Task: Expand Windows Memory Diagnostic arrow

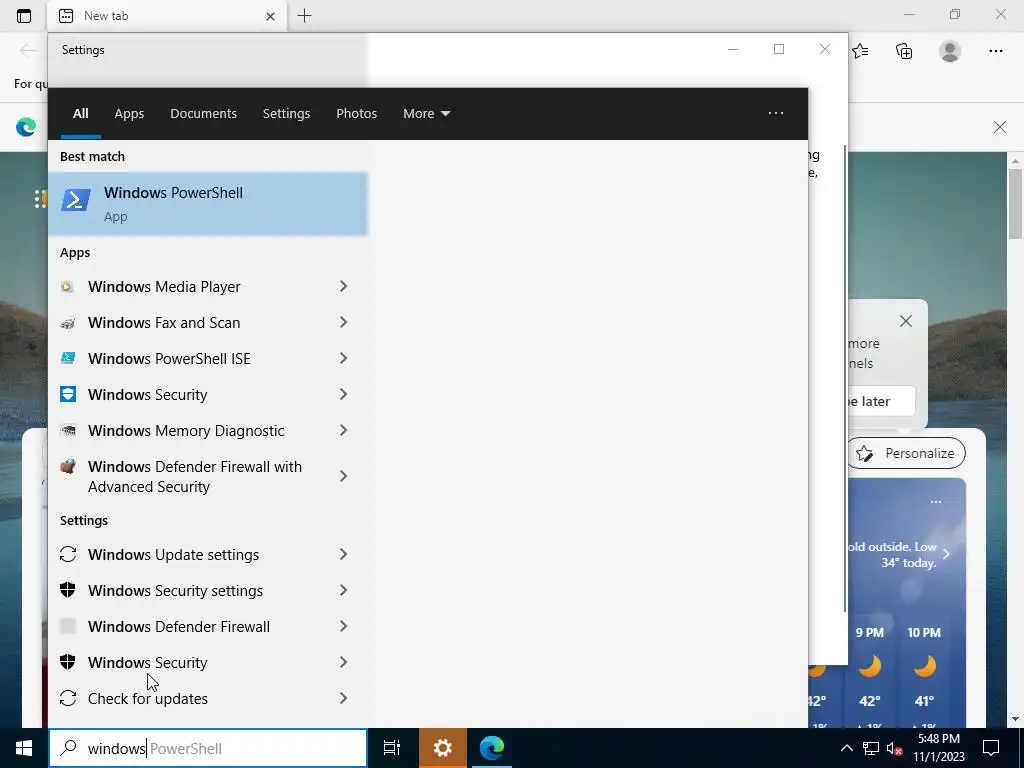Action: click(344, 430)
